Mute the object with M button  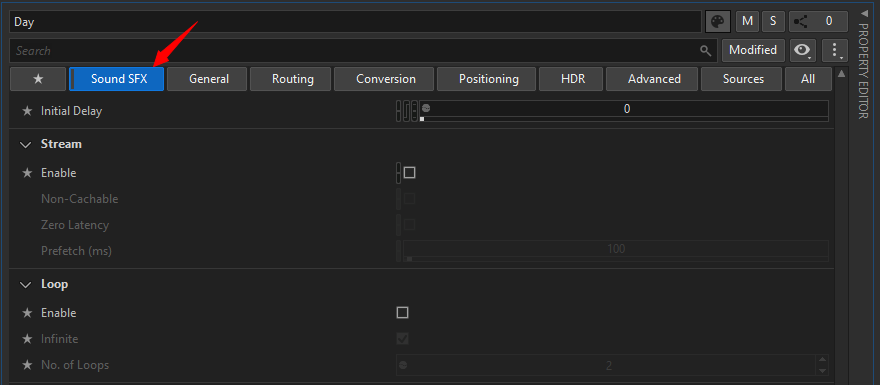click(747, 22)
